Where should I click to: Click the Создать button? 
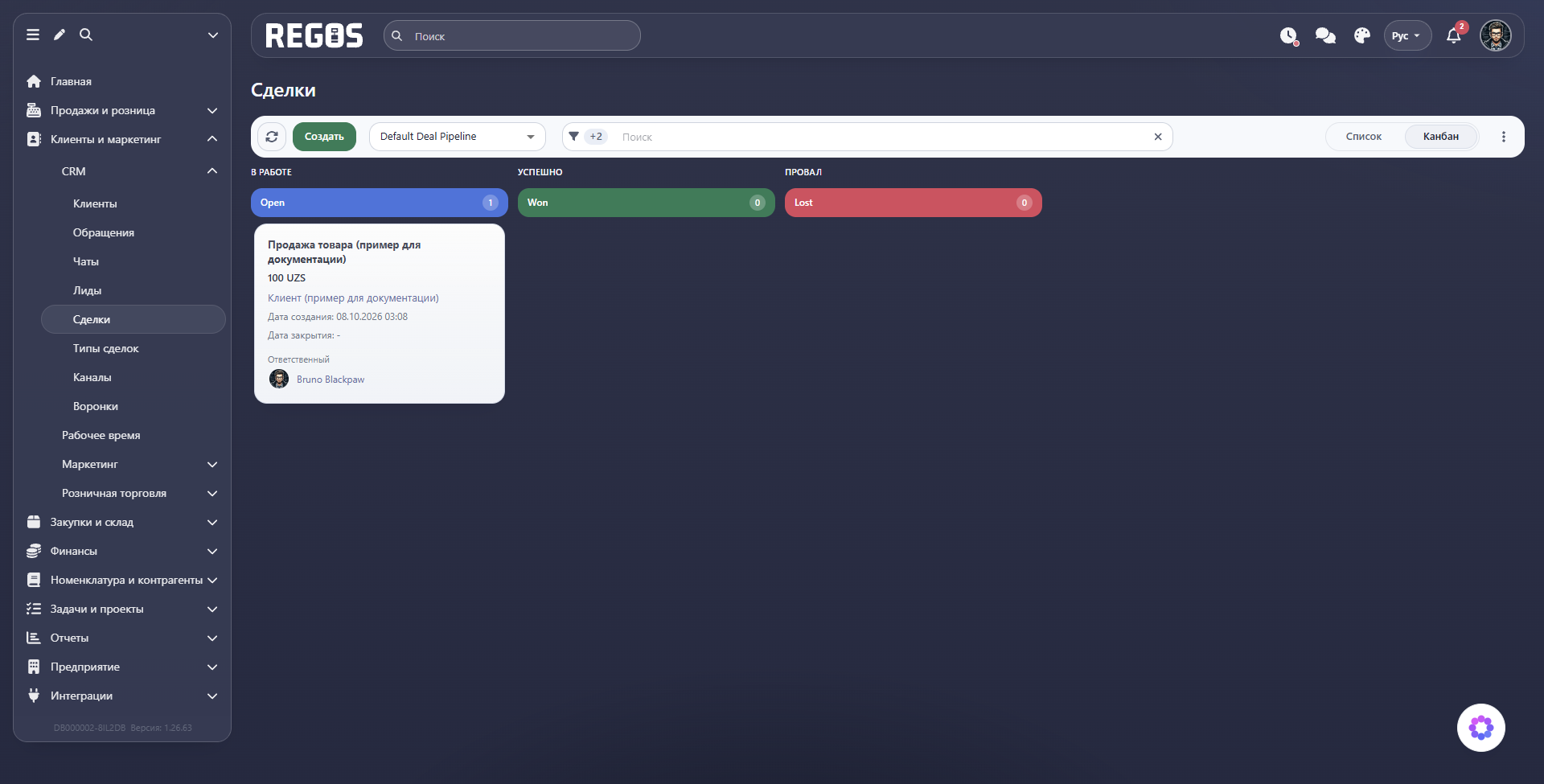click(324, 137)
